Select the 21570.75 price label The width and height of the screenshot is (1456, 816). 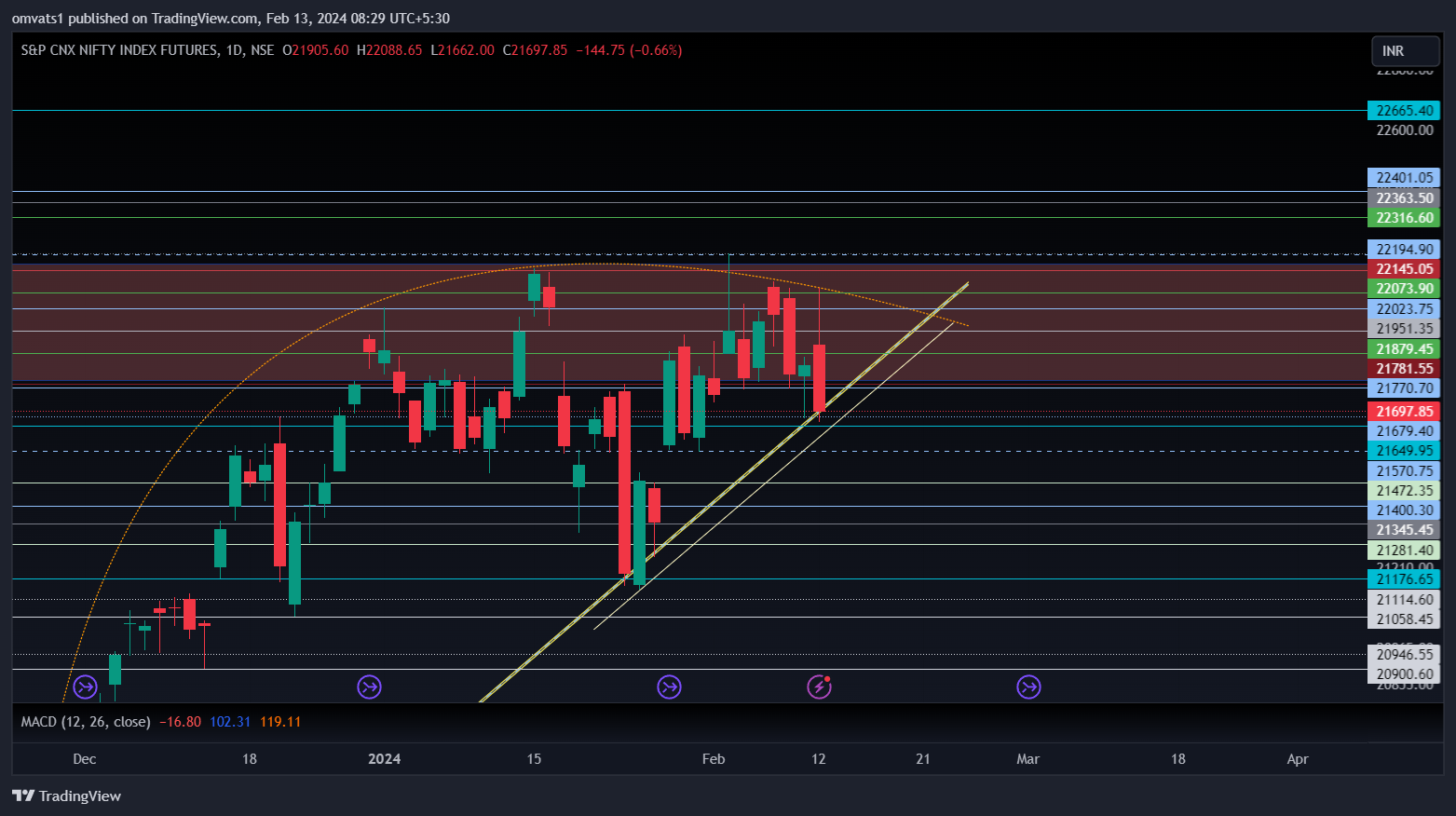pyautogui.click(x=1403, y=471)
